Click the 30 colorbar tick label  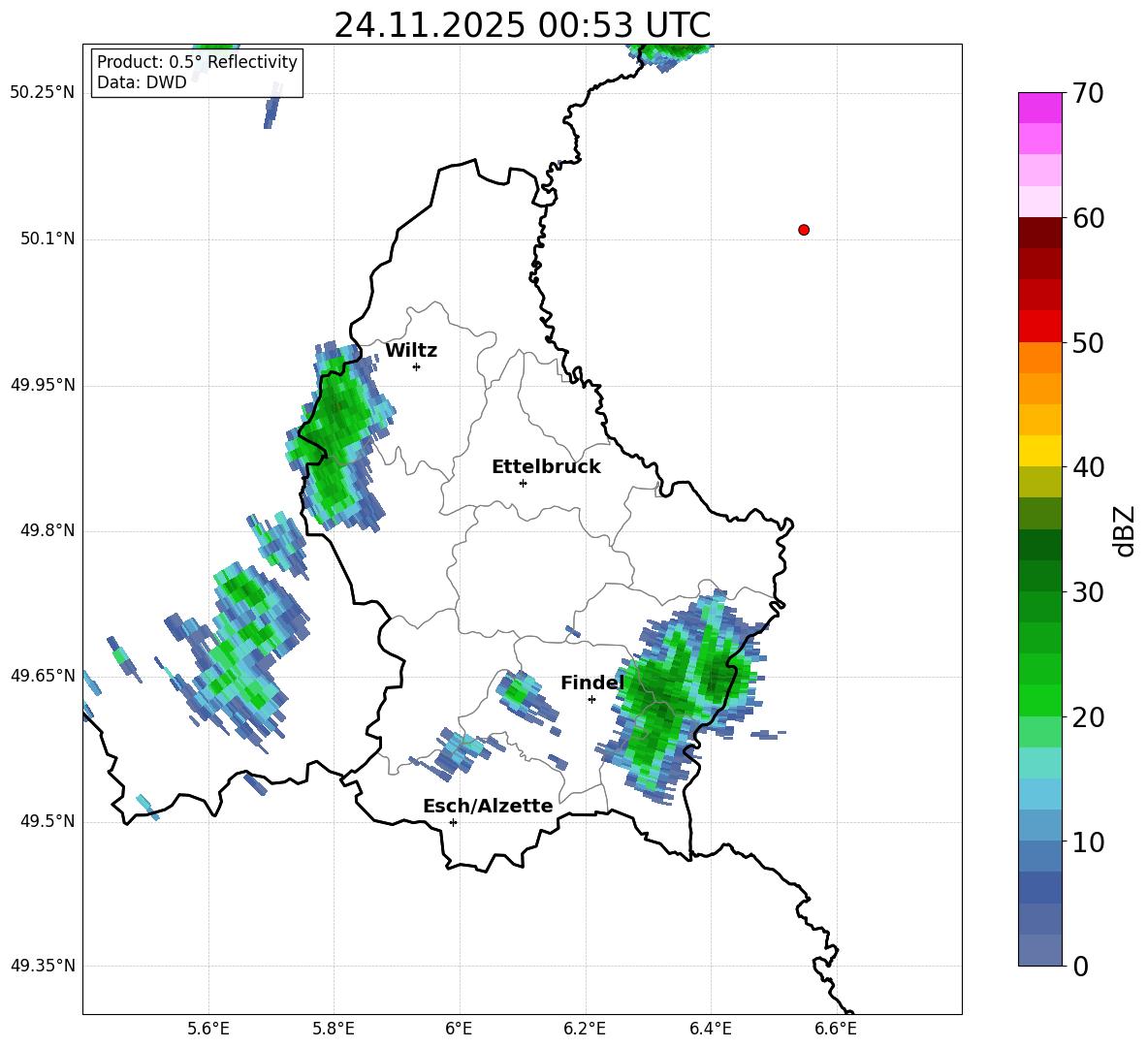point(1088,592)
